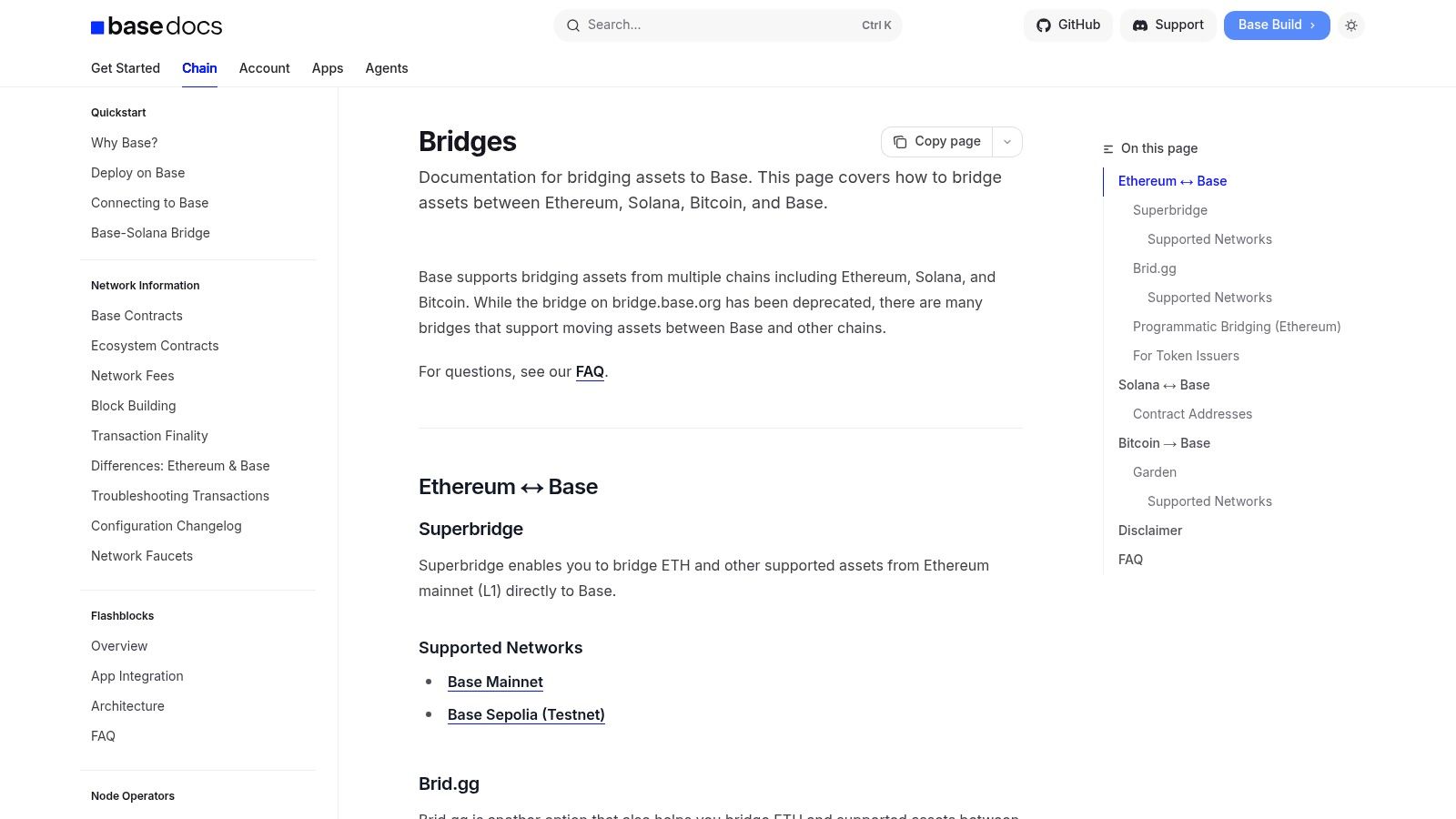Jump to Supported Networks under Superbridge outline
This screenshot has width=1456, height=819.
1209,239
